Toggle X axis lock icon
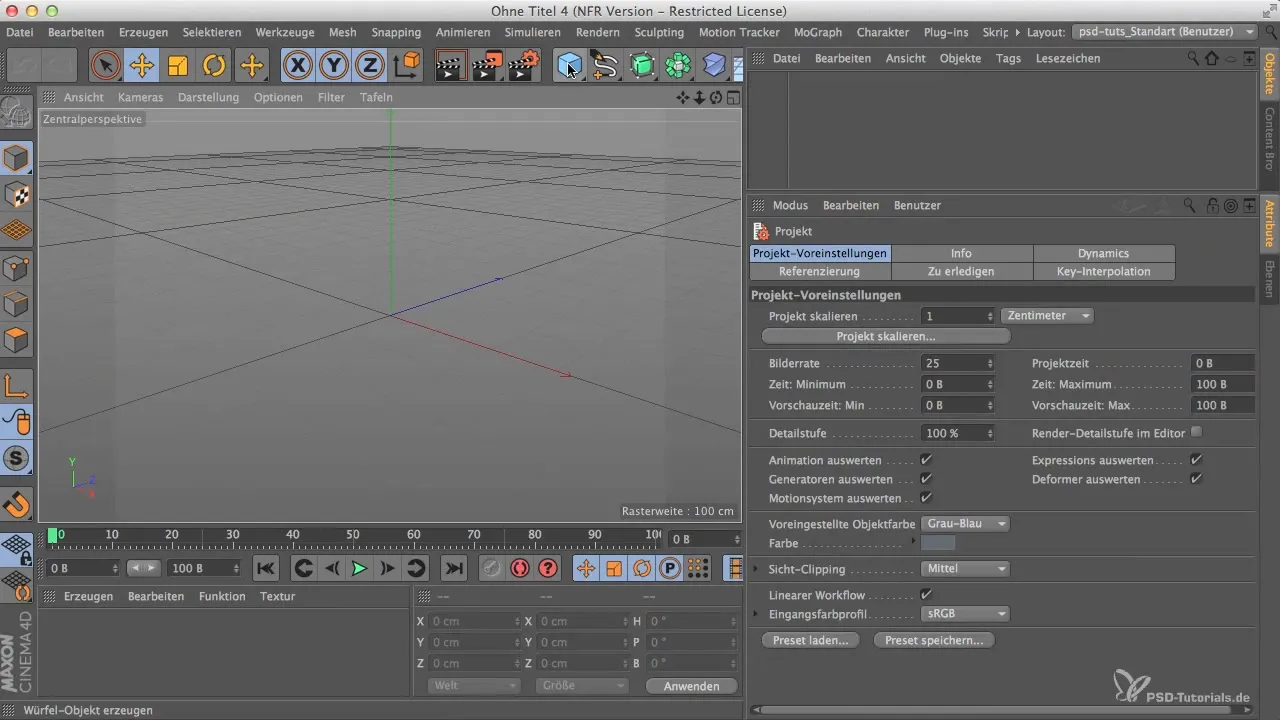This screenshot has width=1280, height=720. [297, 66]
